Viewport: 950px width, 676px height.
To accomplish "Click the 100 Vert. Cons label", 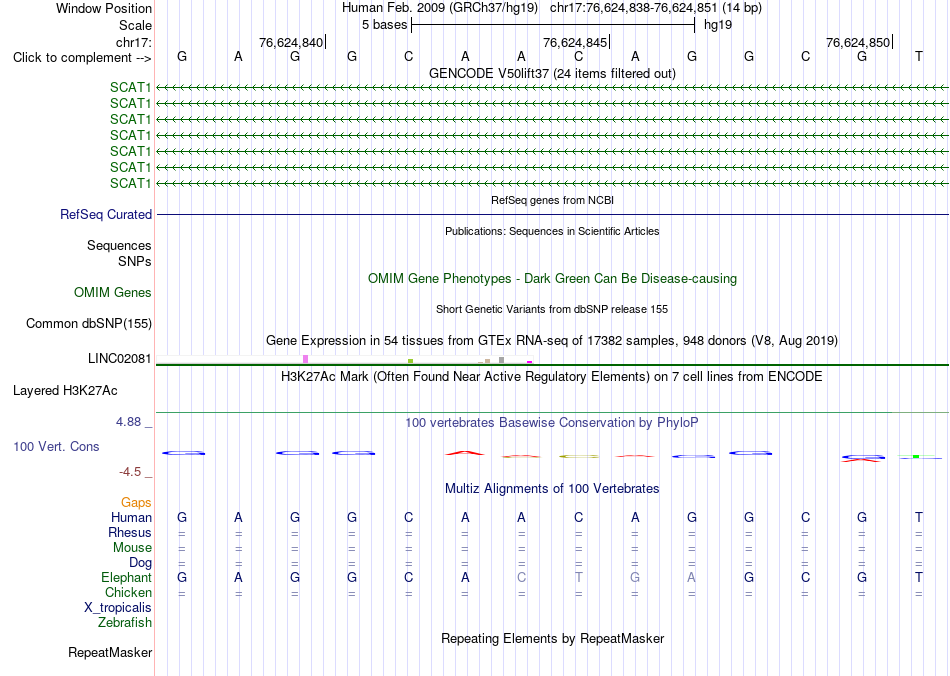I will [56, 446].
